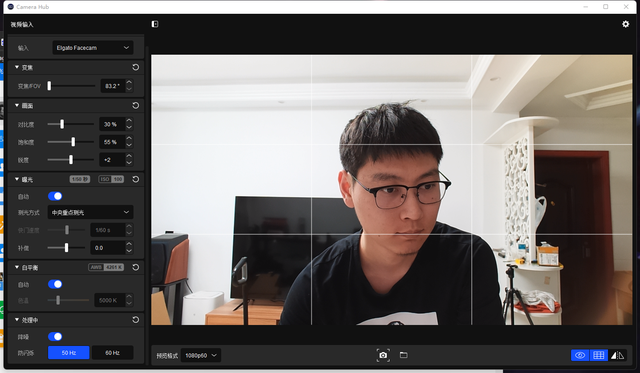Select 50 Hz anti-flicker option

(69, 353)
